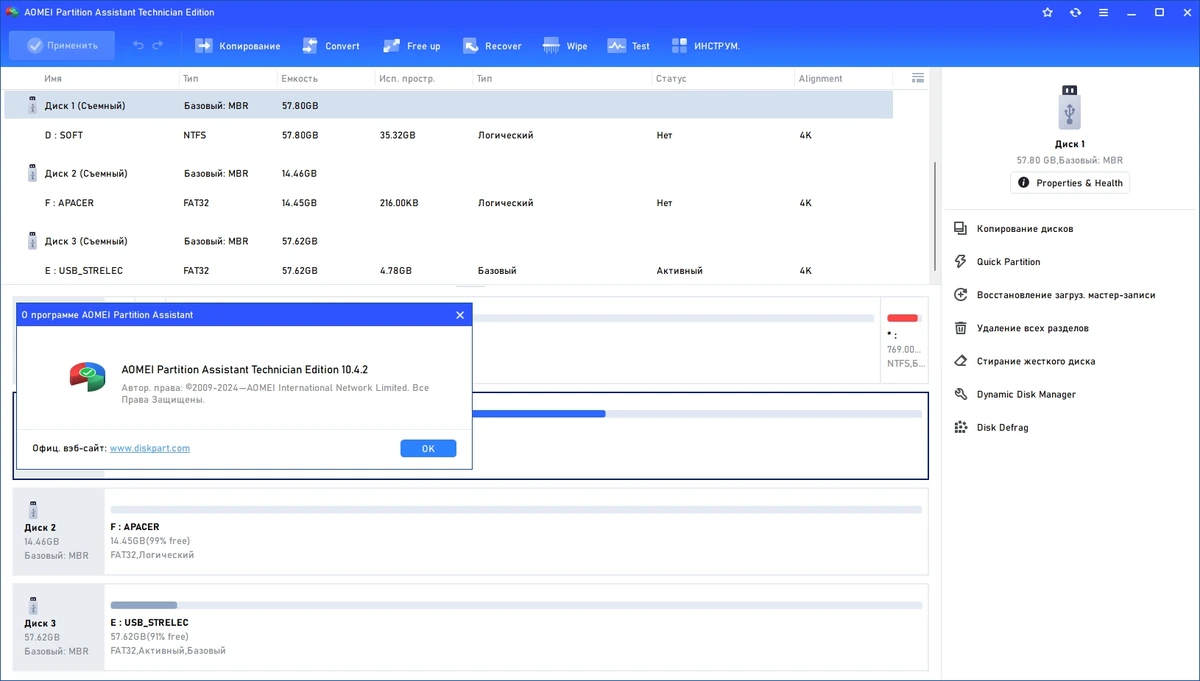Close the About AOMEI dialog
1200x681 pixels.
coord(460,315)
